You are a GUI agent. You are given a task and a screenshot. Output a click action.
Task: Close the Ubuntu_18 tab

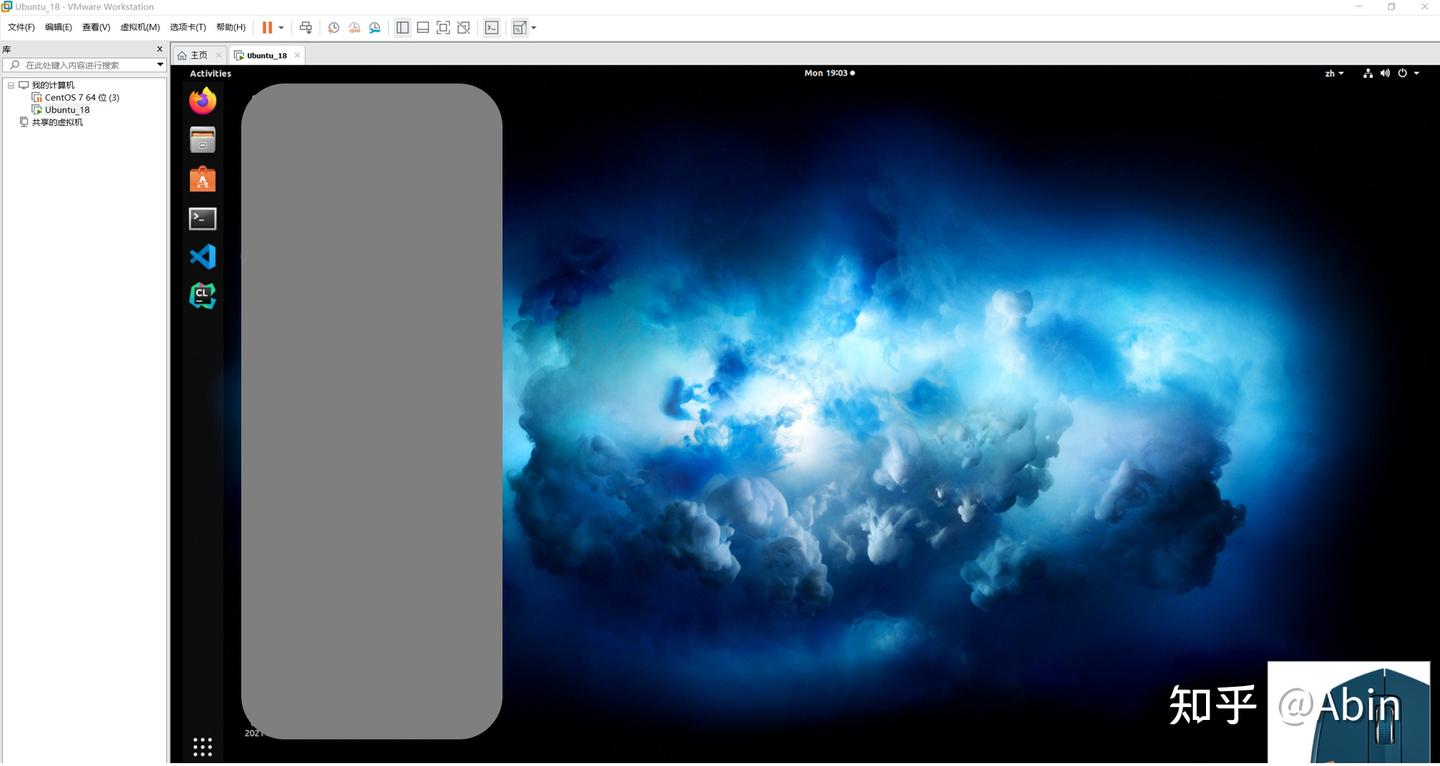click(x=297, y=55)
